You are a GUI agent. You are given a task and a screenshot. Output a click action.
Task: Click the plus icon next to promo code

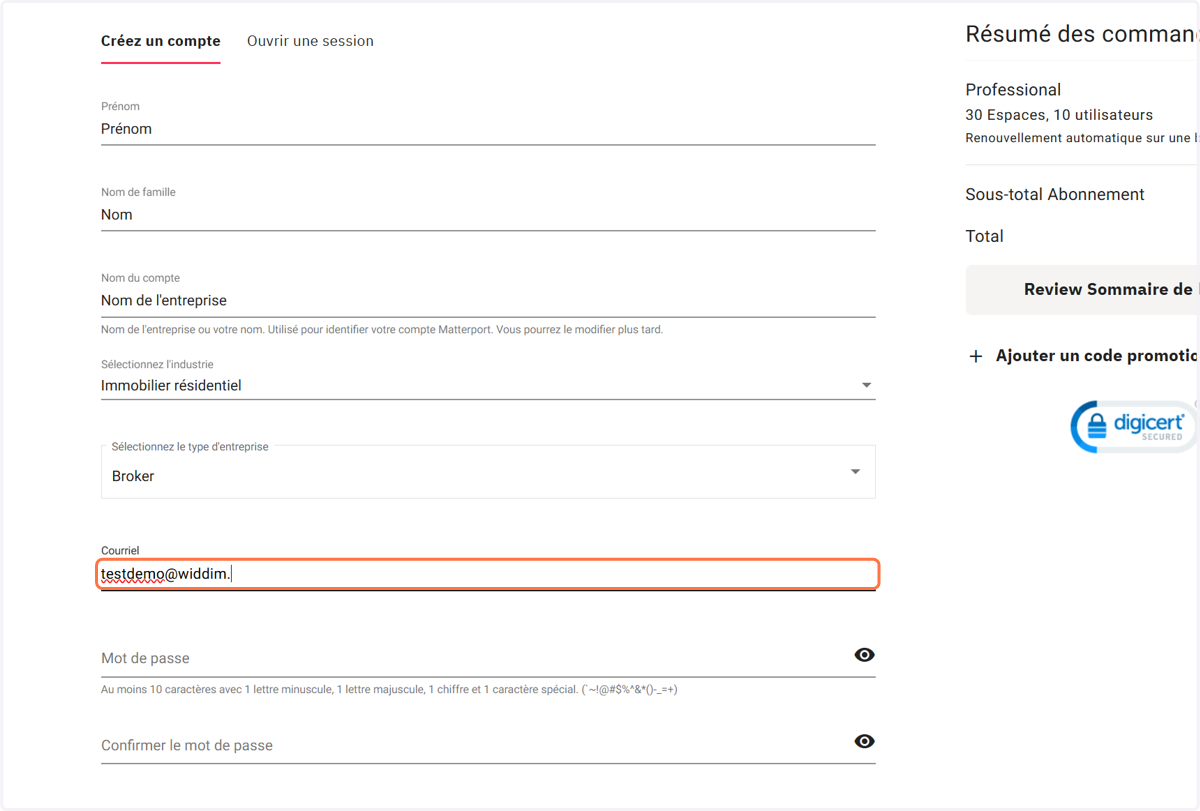coord(976,356)
